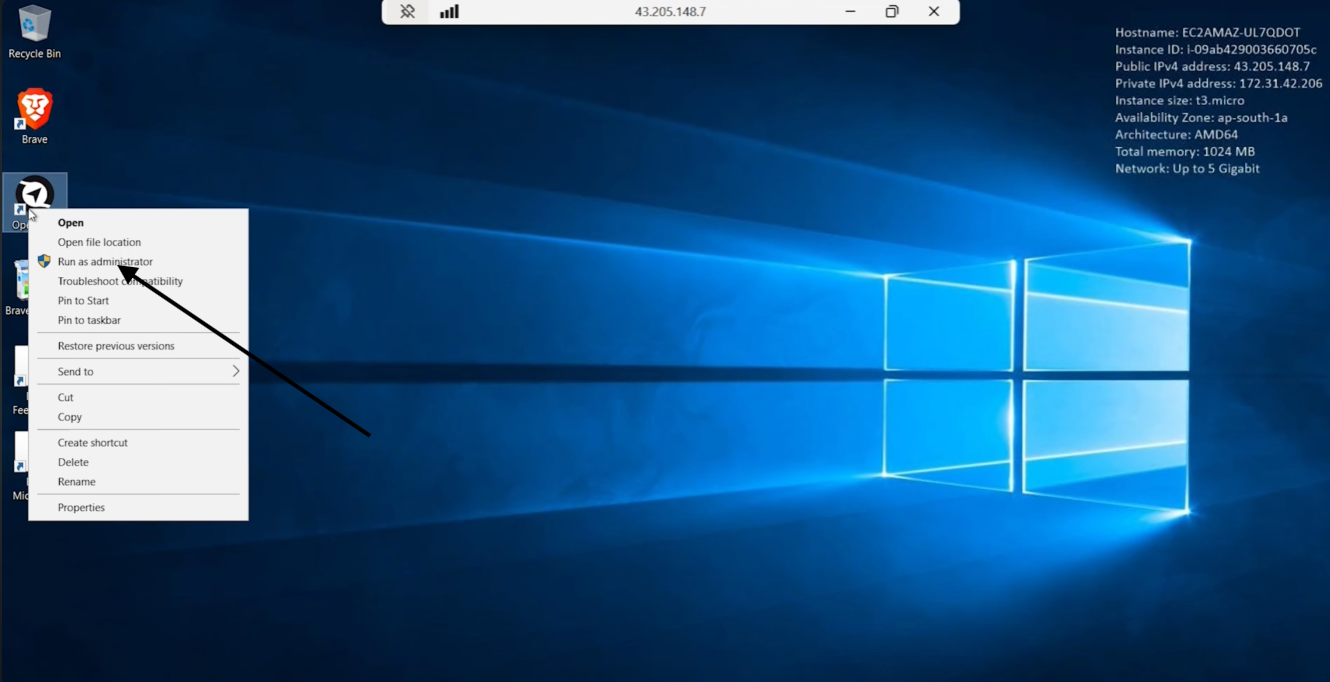The image size is (1330, 682).
Task: Select the Recycle Bin desktop icon
Action: [x=34, y=32]
